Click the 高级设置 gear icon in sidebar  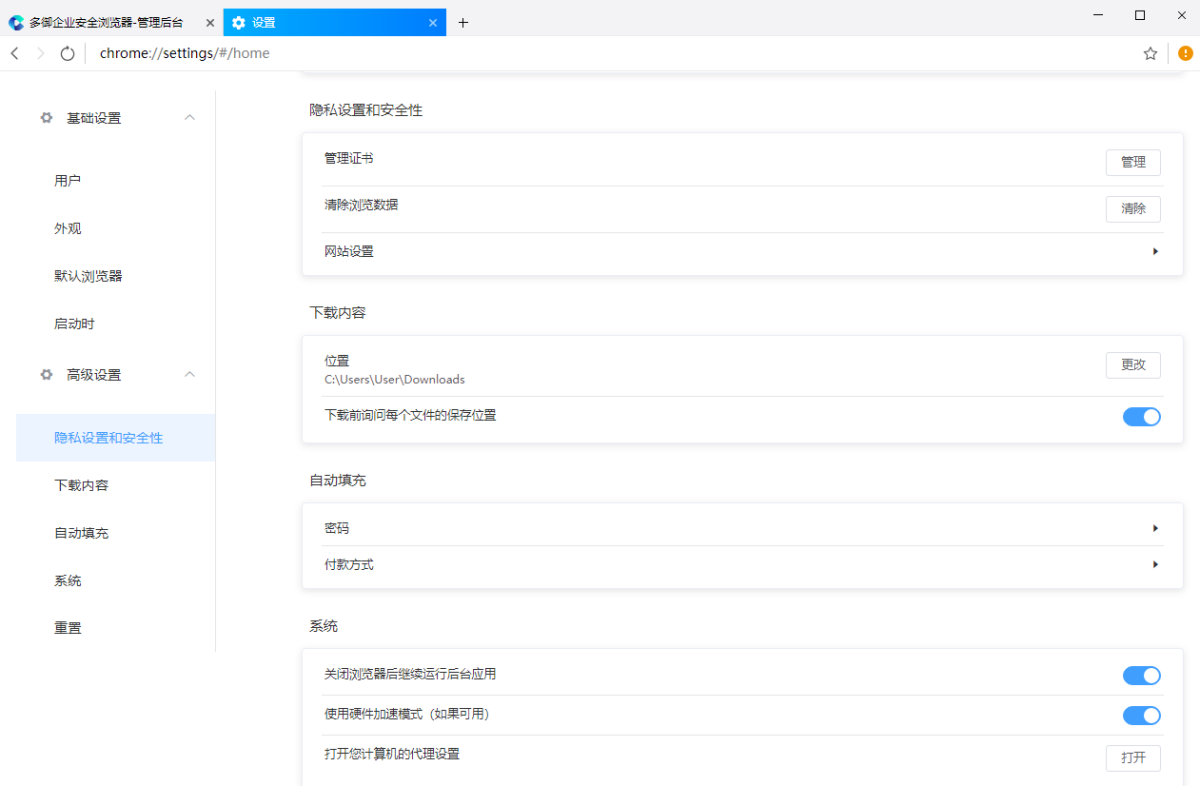coord(45,374)
